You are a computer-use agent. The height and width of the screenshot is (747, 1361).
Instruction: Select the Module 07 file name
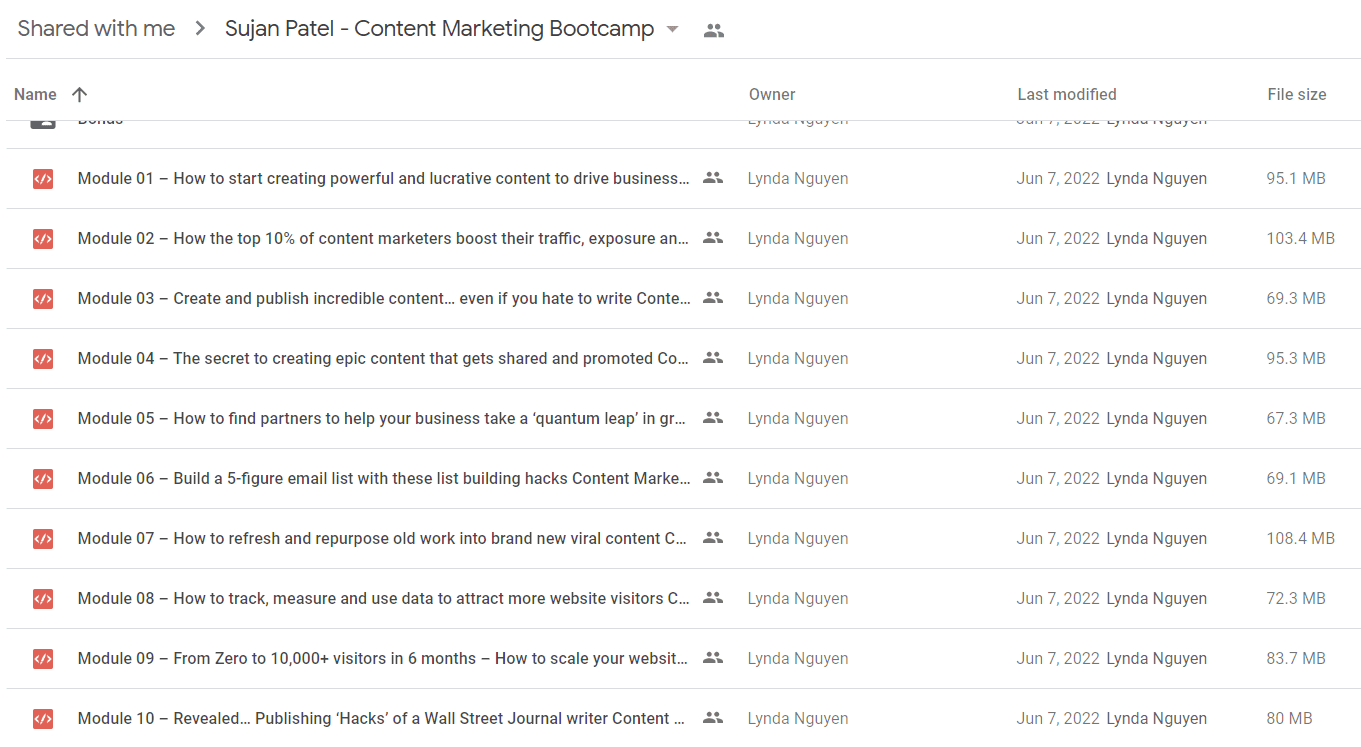coord(384,539)
